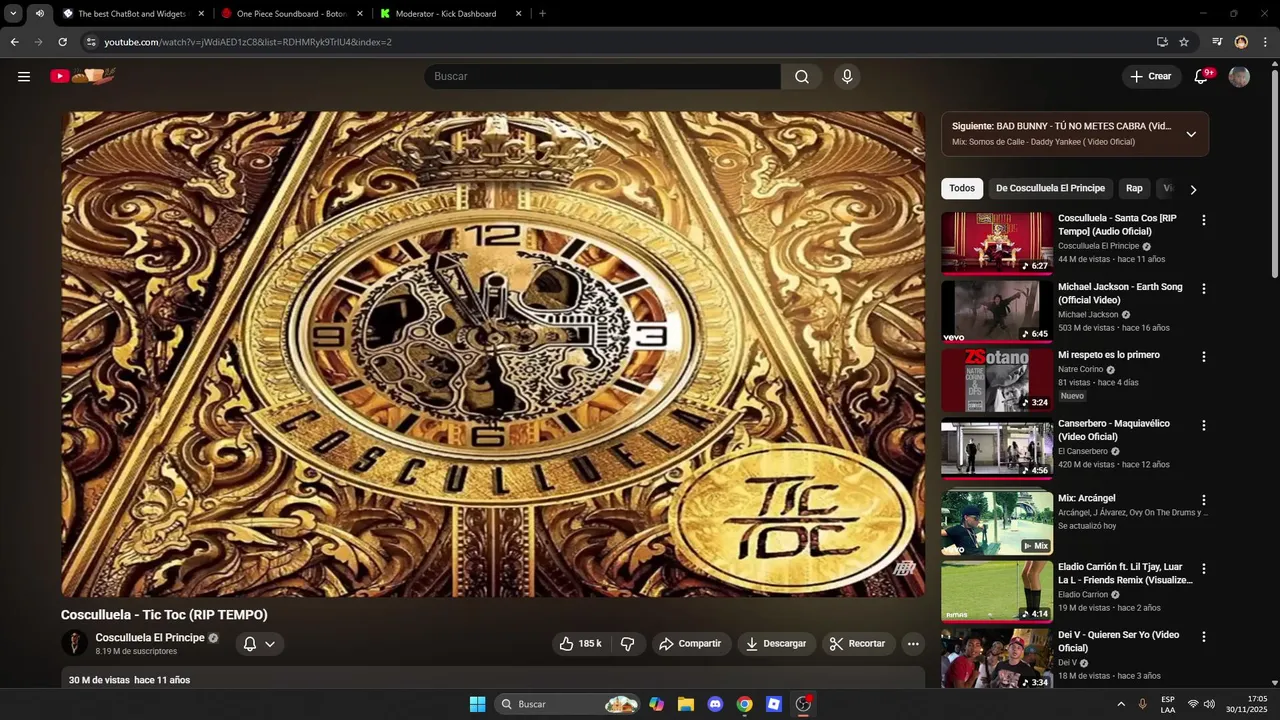
Task: Switch to One Piece Soundboard tab
Action: click(x=291, y=14)
